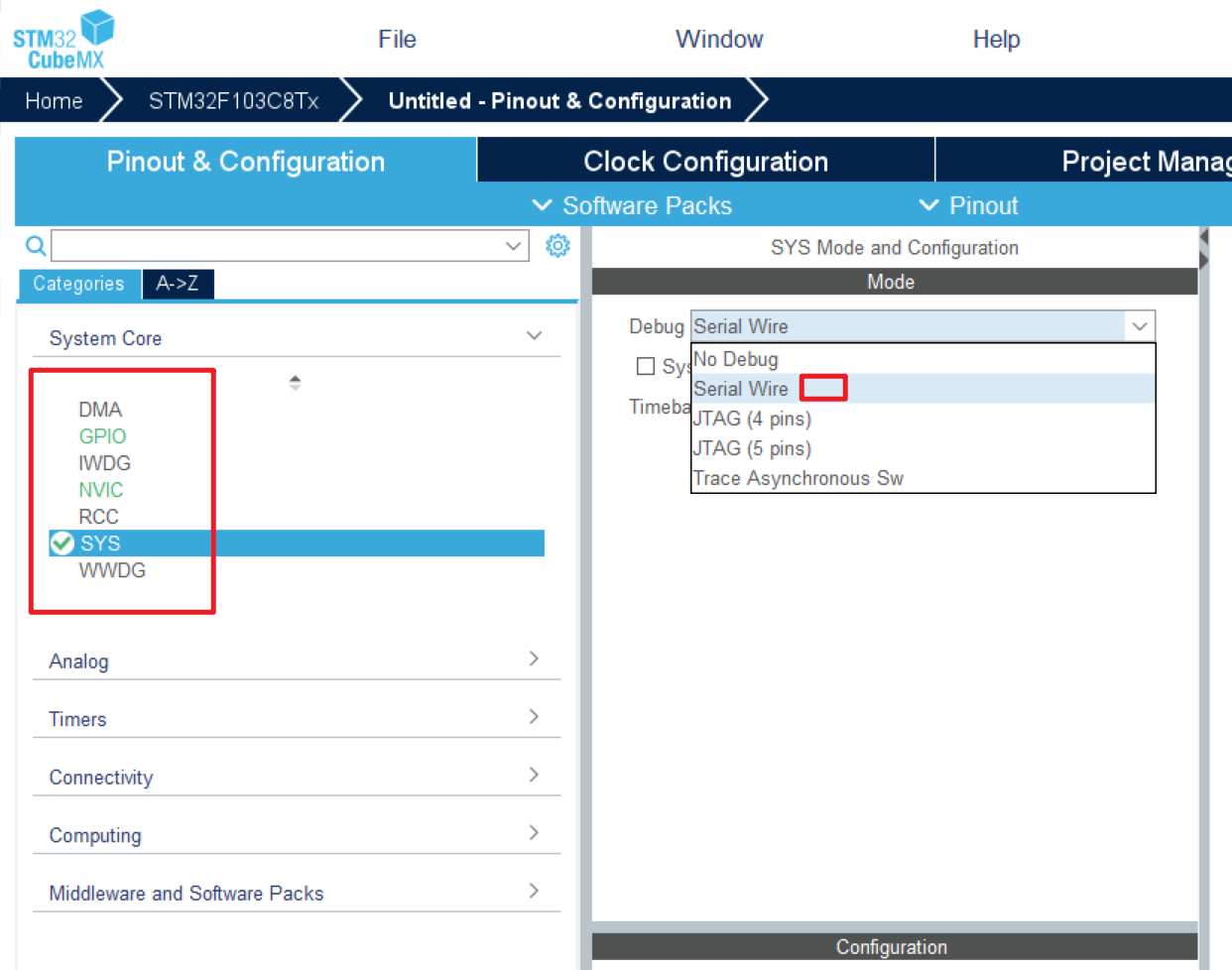Choose Serial Wire in dropdown list
Screen dimensions: 1232x970
click(923, 389)
